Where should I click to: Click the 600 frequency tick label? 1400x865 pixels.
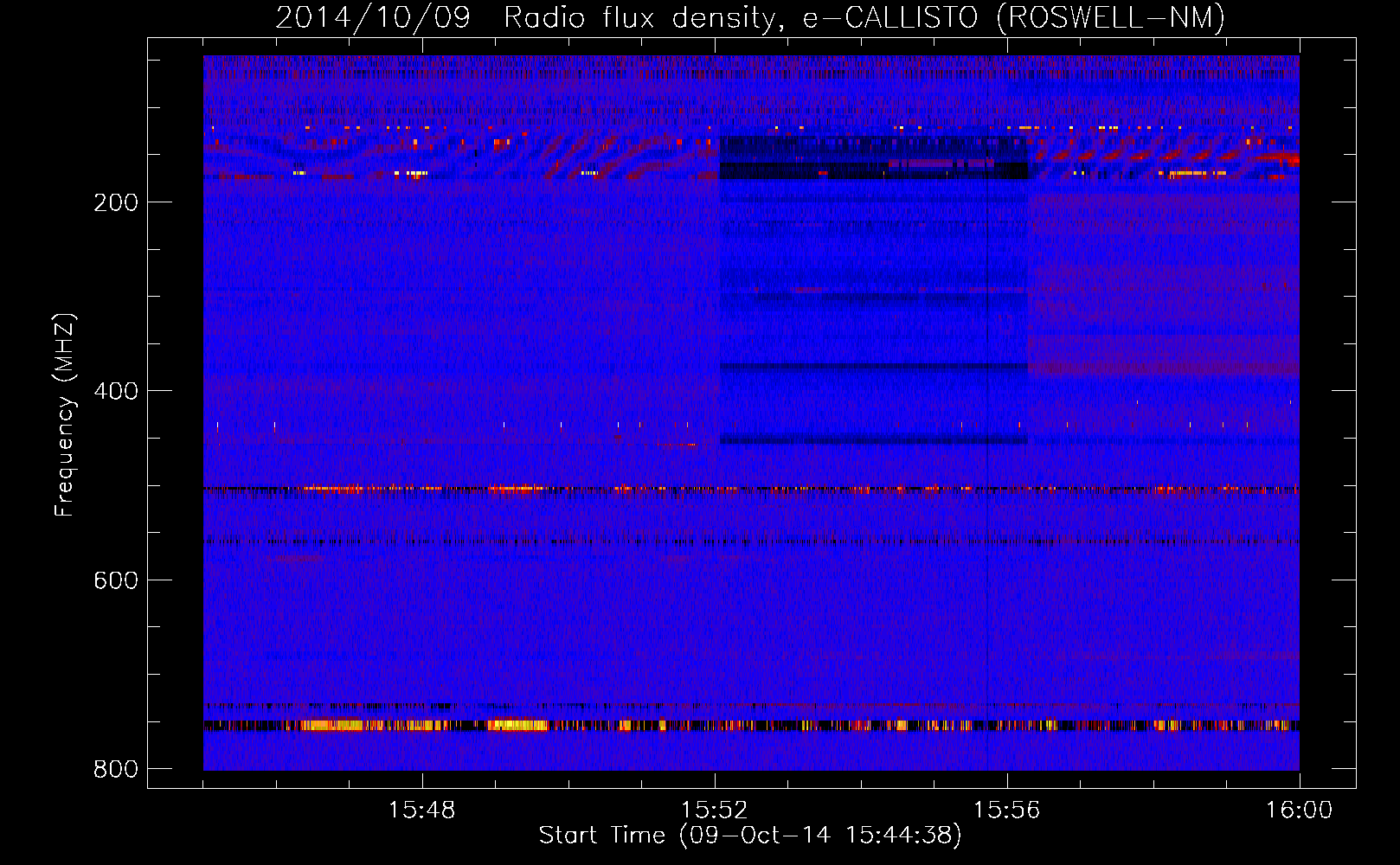(x=116, y=580)
